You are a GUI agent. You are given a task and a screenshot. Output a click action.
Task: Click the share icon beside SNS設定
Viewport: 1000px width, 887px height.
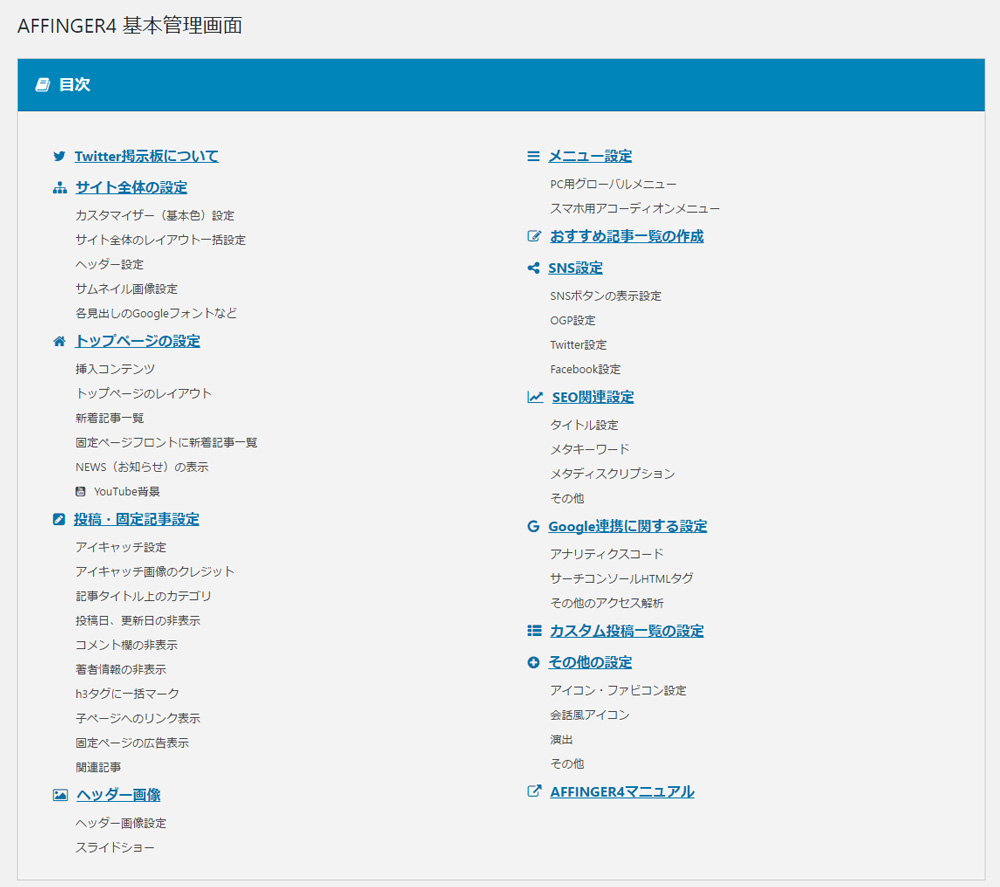(x=533, y=268)
